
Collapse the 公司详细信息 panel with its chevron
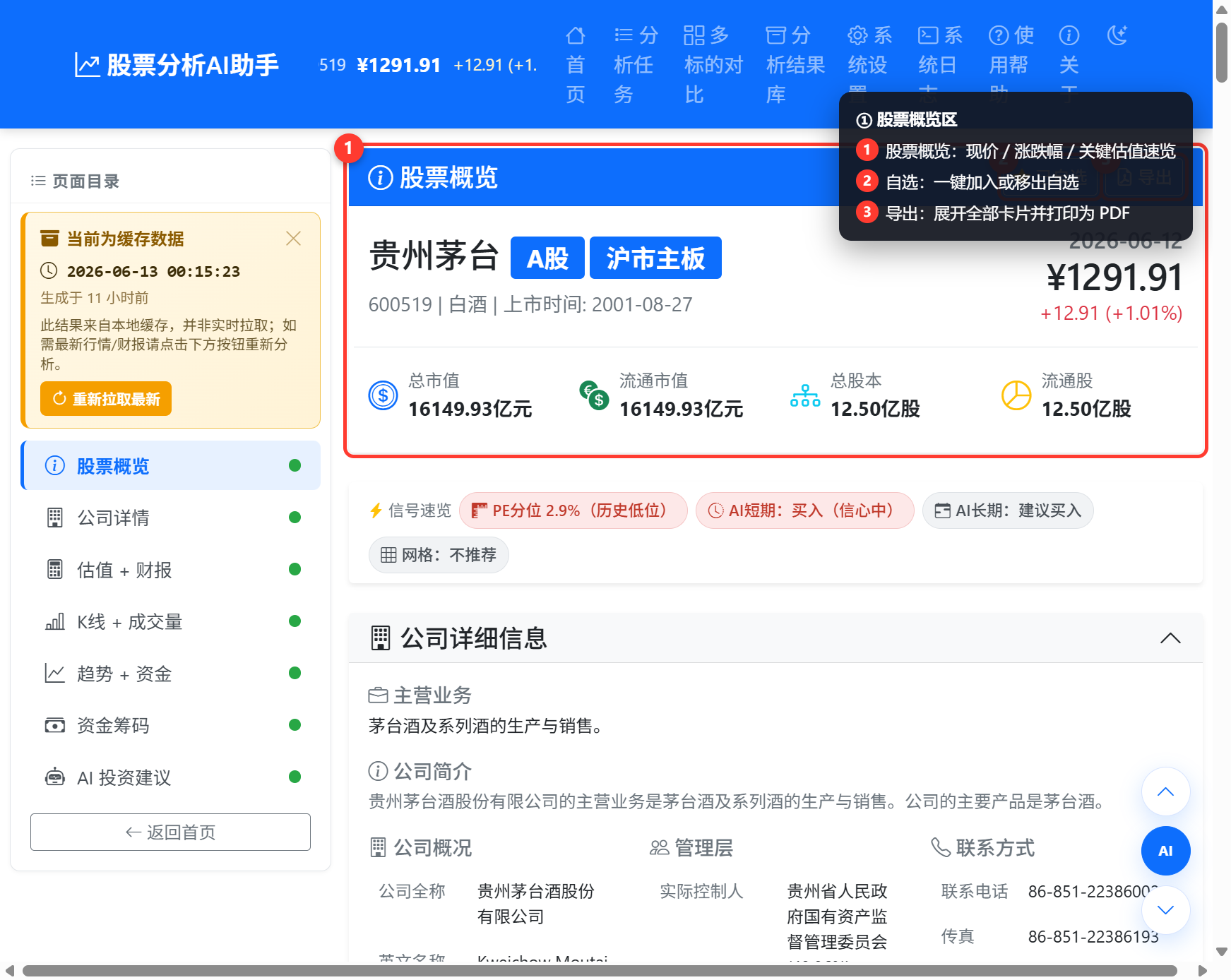[x=1170, y=638]
